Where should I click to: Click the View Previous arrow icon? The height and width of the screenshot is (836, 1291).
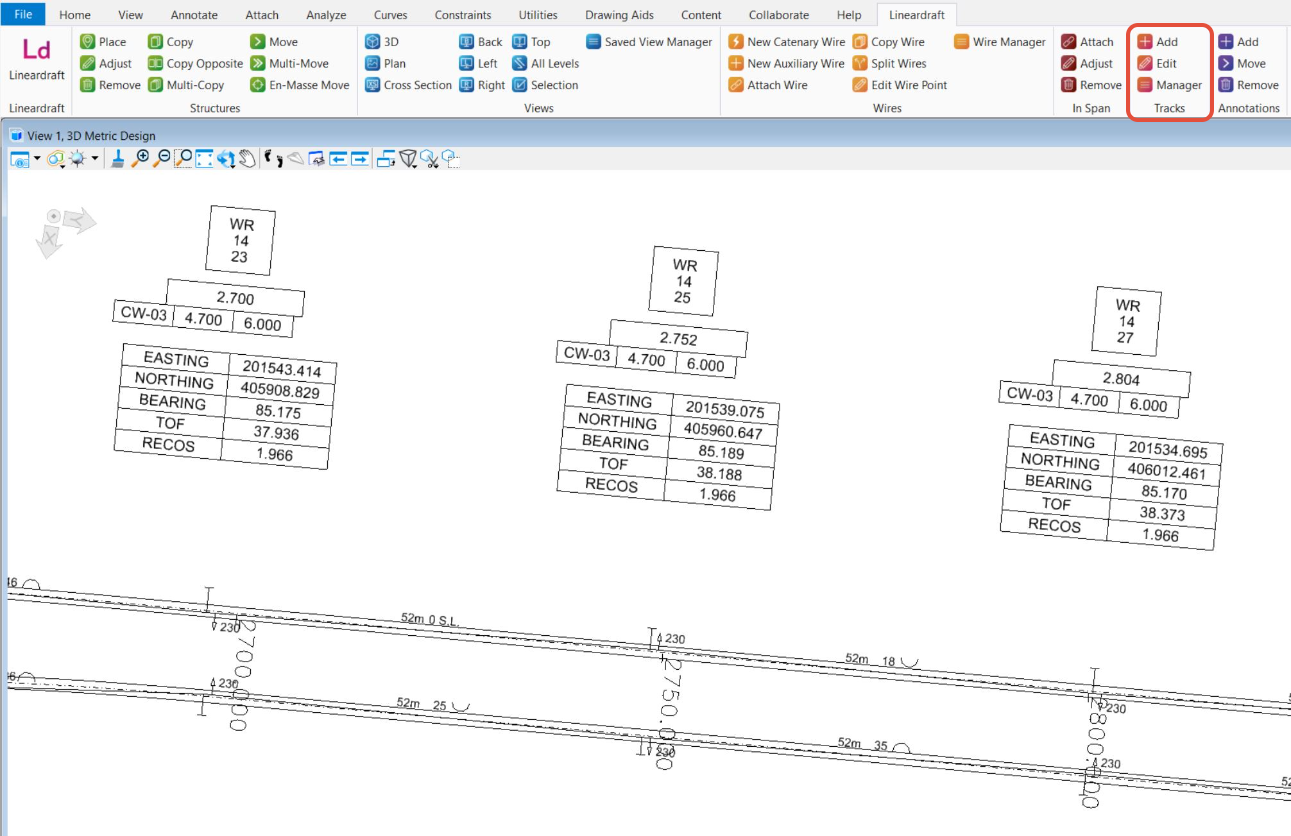pos(338,158)
